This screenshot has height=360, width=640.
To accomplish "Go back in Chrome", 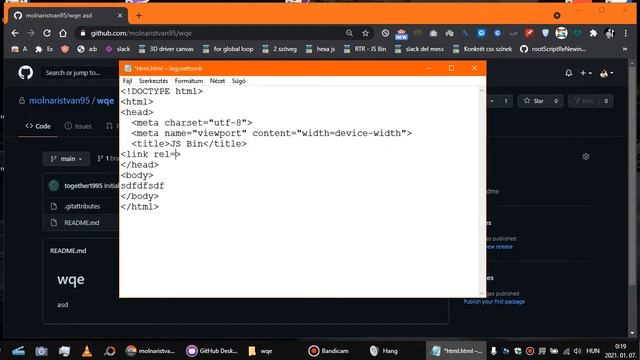I will click(15, 33).
